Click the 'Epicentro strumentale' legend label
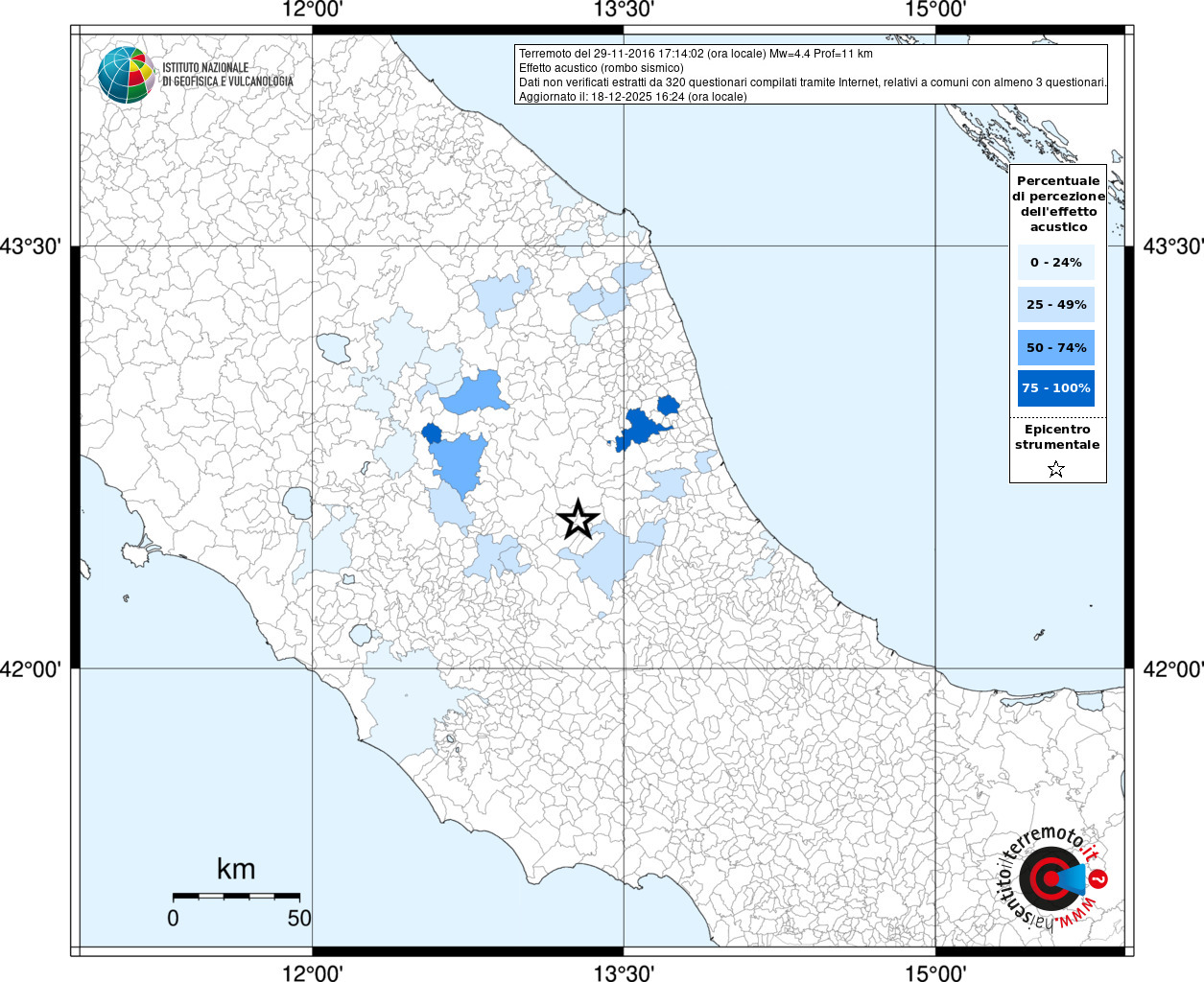The height and width of the screenshot is (982, 1204). (x=1057, y=437)
